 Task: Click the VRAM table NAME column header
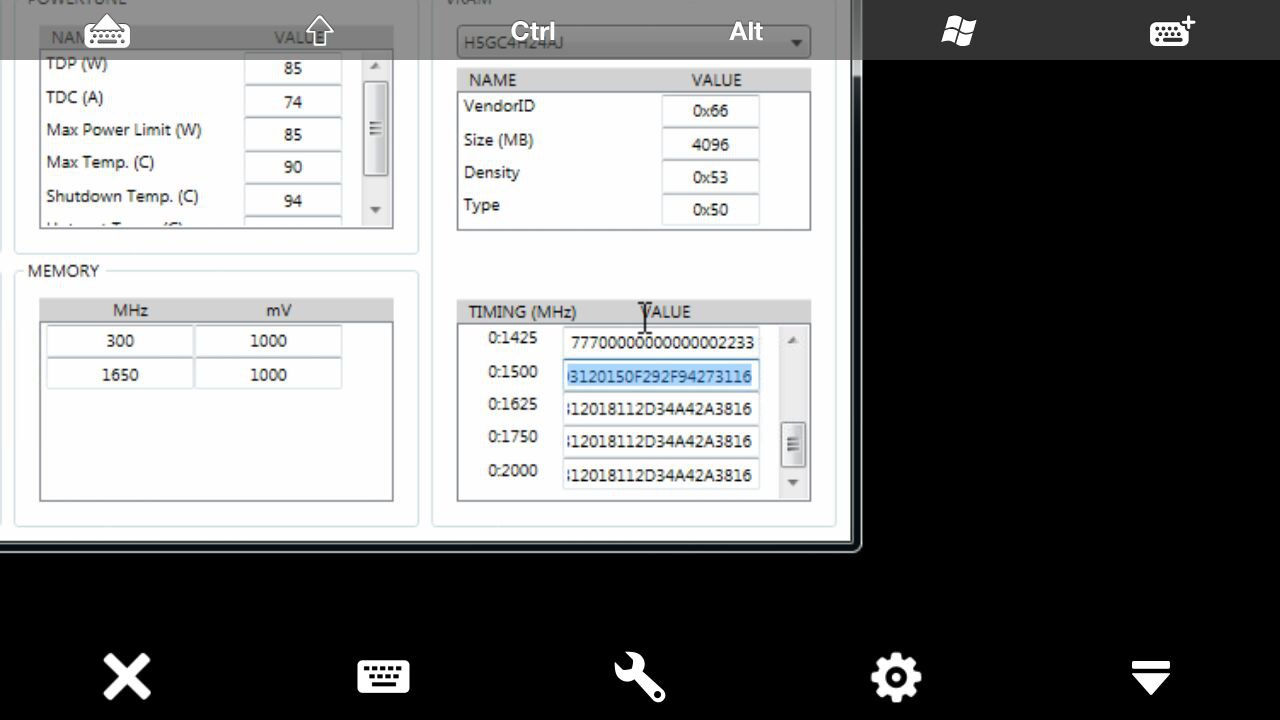pyautogui.click(x=492, y=80)
